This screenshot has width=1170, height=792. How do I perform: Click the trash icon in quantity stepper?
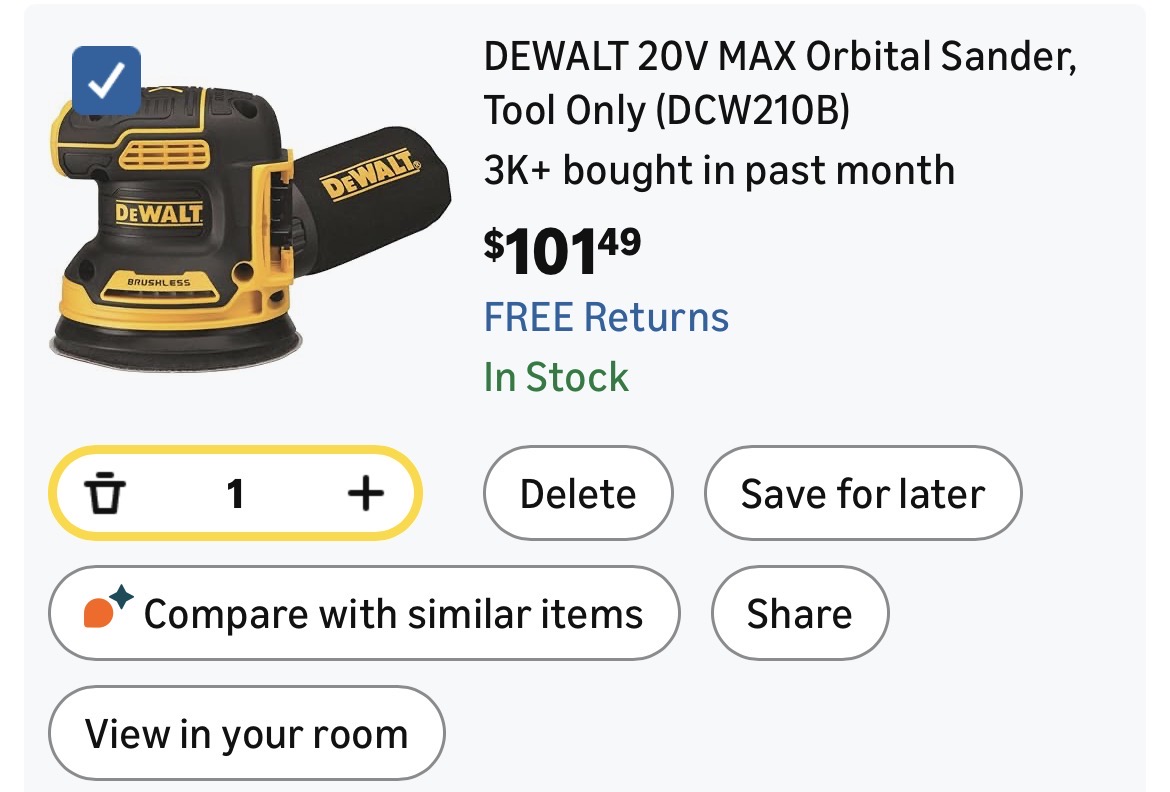[x=103, y=493]
